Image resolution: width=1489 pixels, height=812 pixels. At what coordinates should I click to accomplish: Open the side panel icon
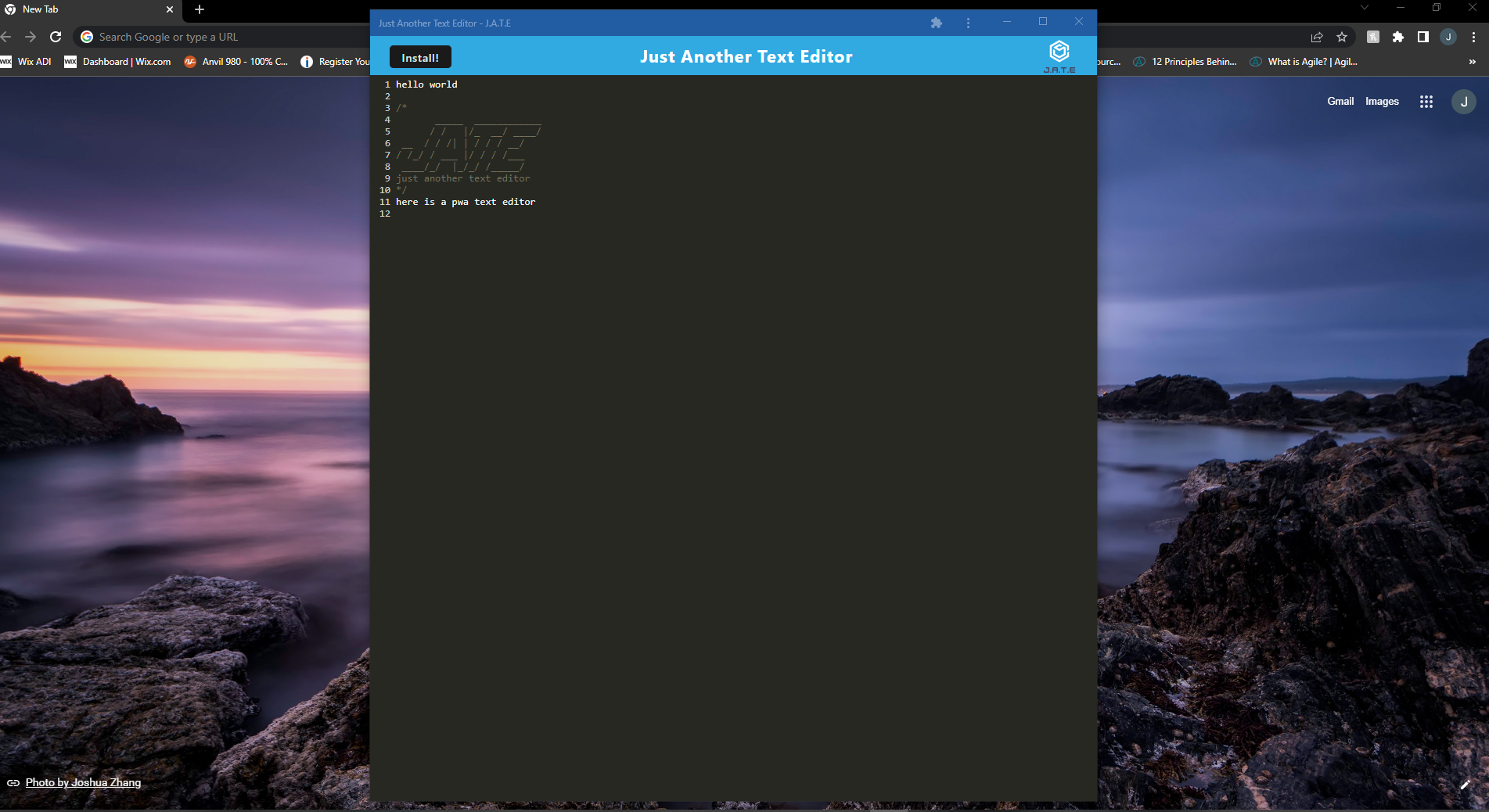point(1422,37)
